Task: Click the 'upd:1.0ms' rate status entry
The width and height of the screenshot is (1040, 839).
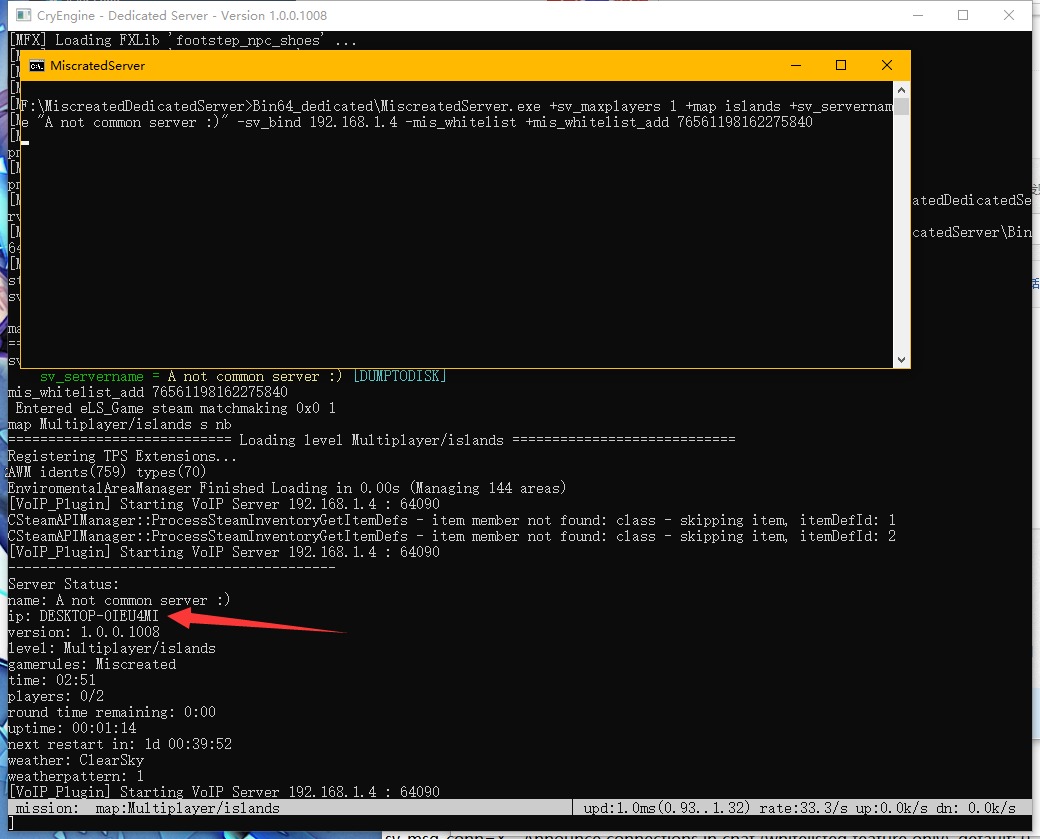Action: tap(799, 808)
